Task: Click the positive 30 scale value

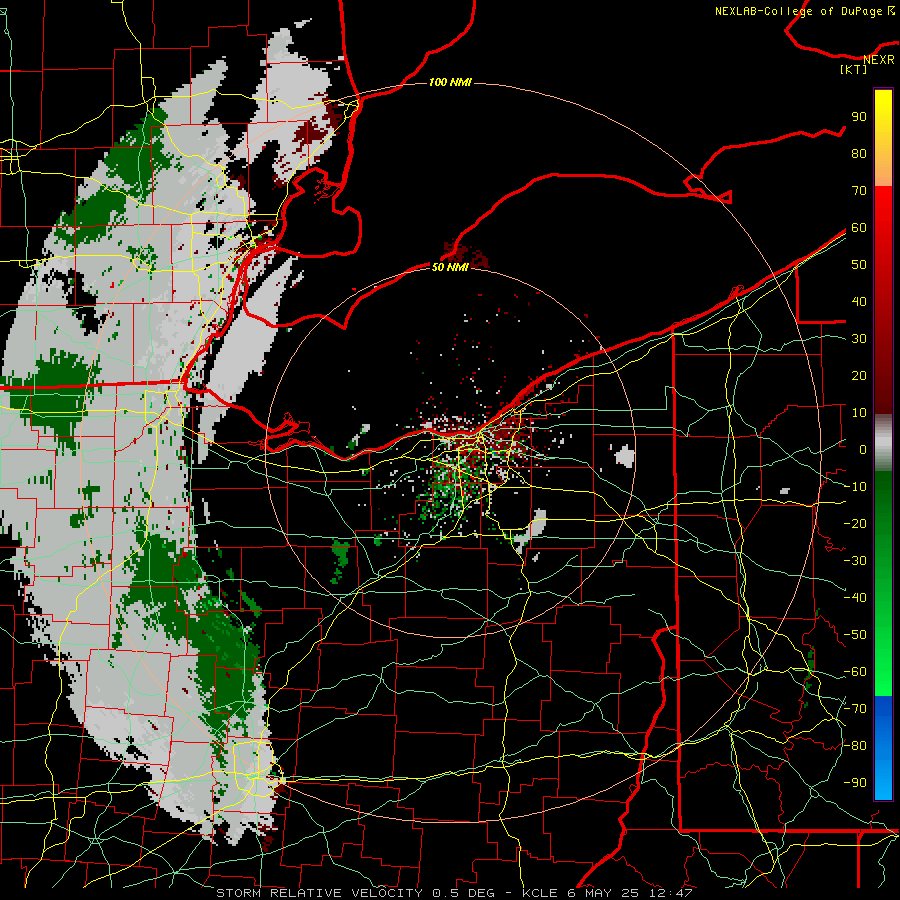Action: 859,339
